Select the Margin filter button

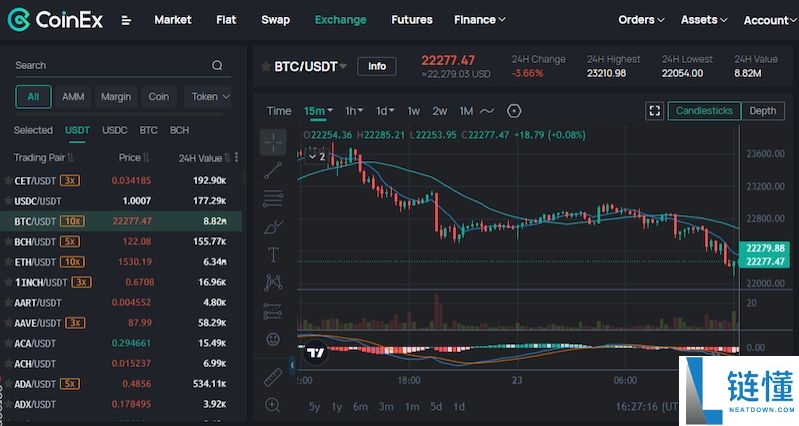(116, 97)
